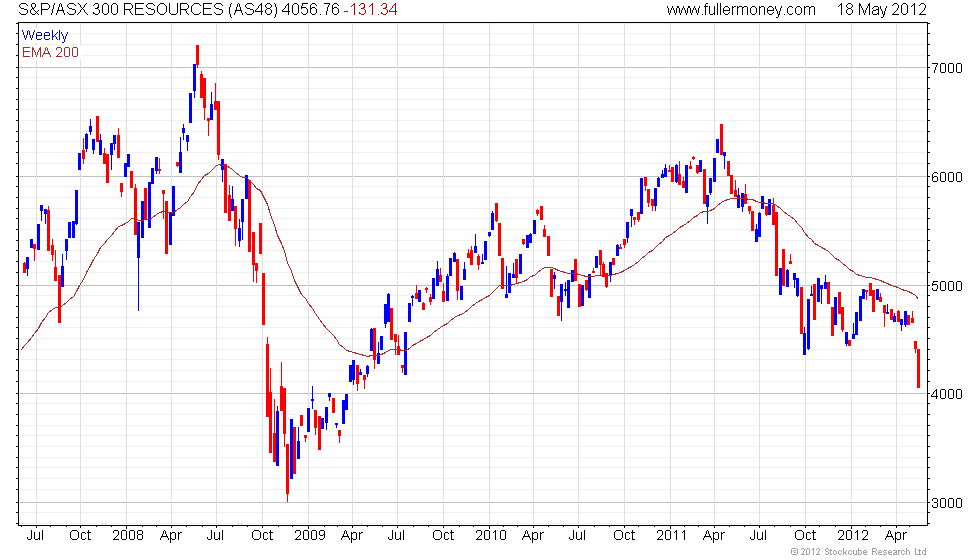Screen dimensions: 980x560
Task: Select the index value 4056.76
Action: pos(311,9)
